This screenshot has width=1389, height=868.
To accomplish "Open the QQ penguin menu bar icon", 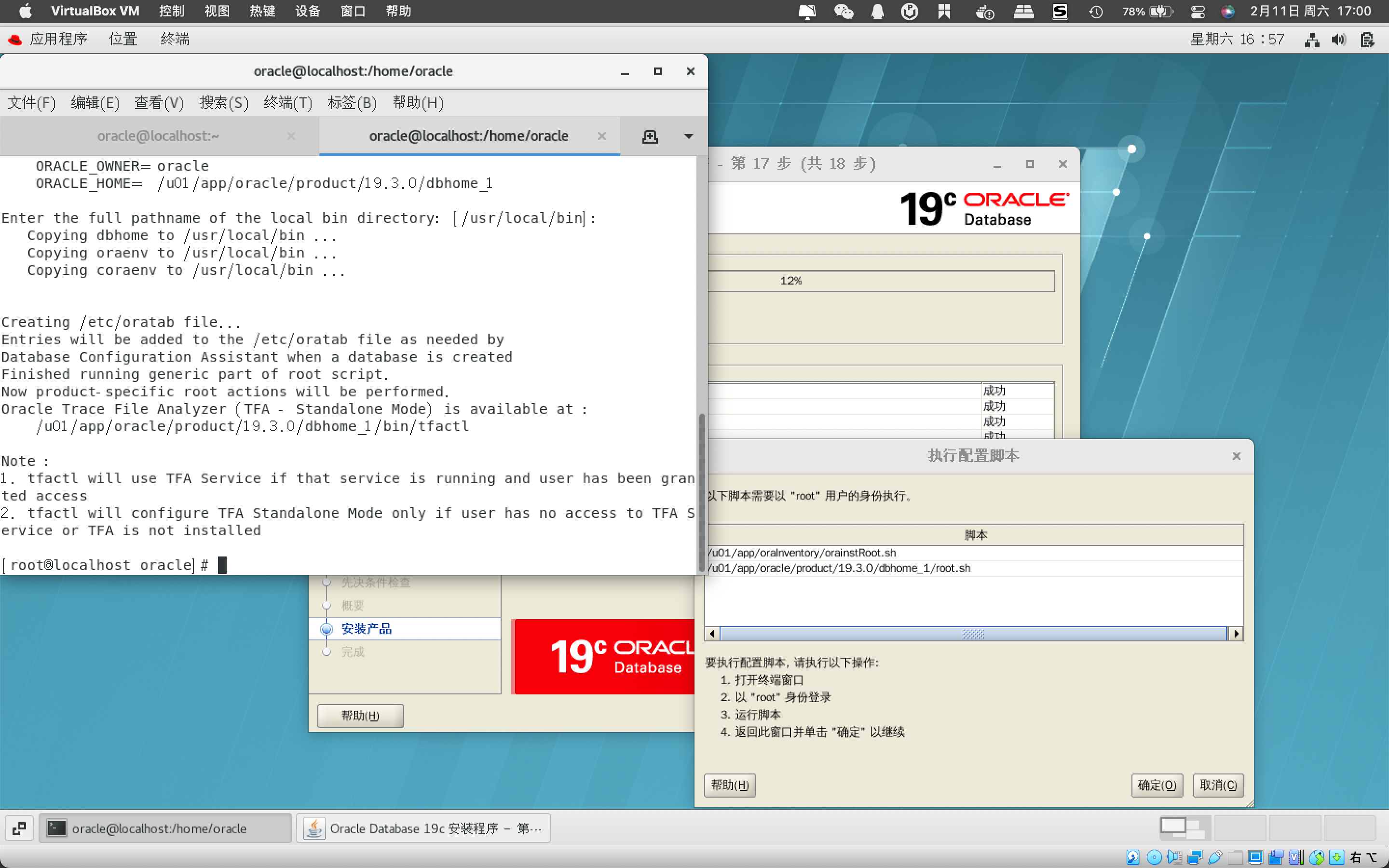I will pos(878,11).
